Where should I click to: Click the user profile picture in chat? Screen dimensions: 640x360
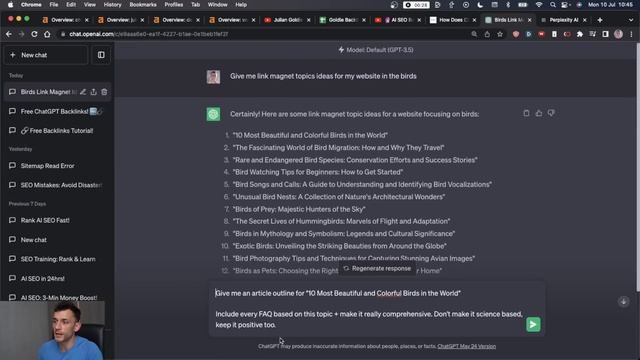click(x=213, y=76)
